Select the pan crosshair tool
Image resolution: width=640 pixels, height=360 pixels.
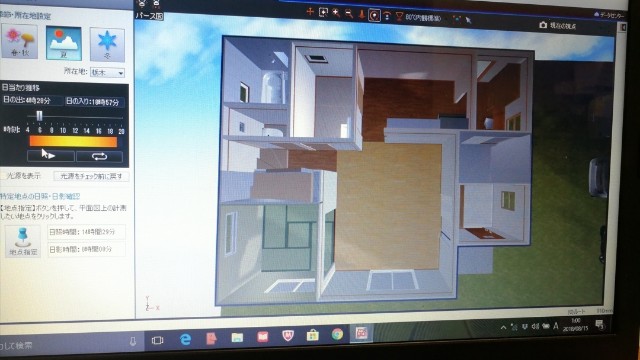(x=310, y=12)
